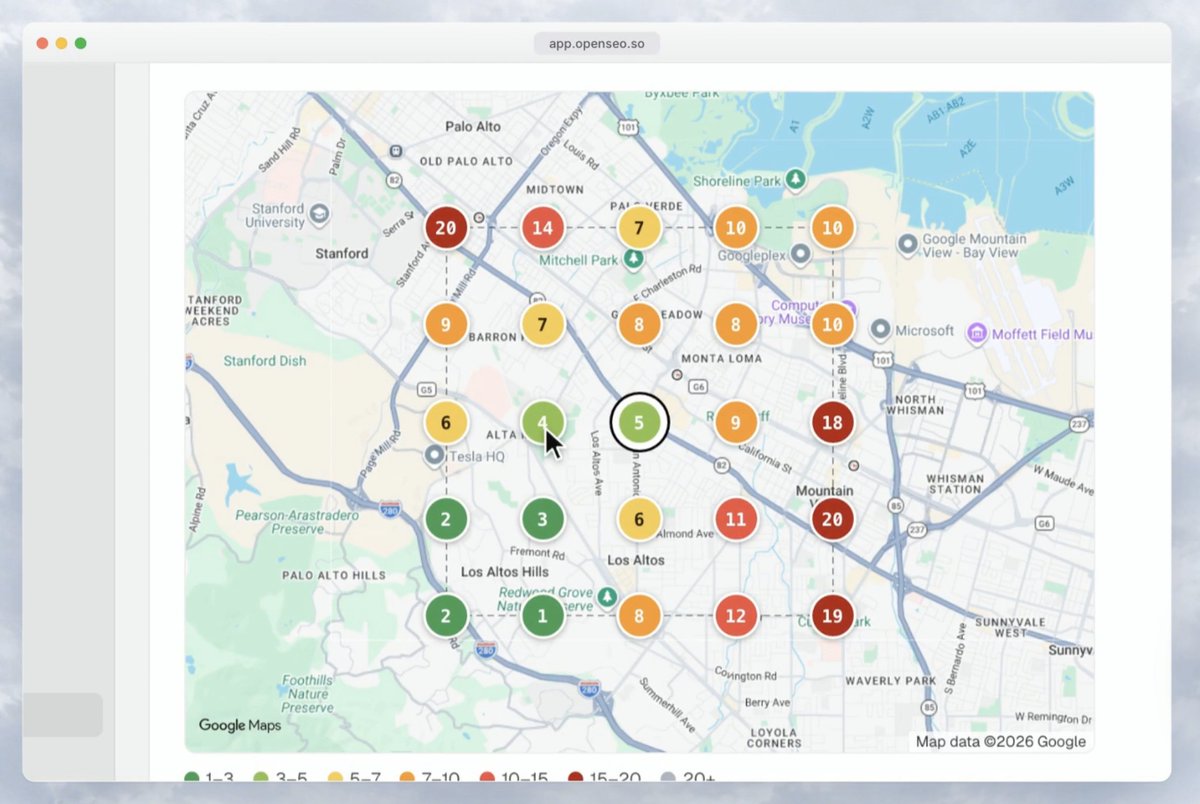1200x804 pixels.
Task: Click the Shoreline Park tree icon
Action: click(x=796, y=179)
